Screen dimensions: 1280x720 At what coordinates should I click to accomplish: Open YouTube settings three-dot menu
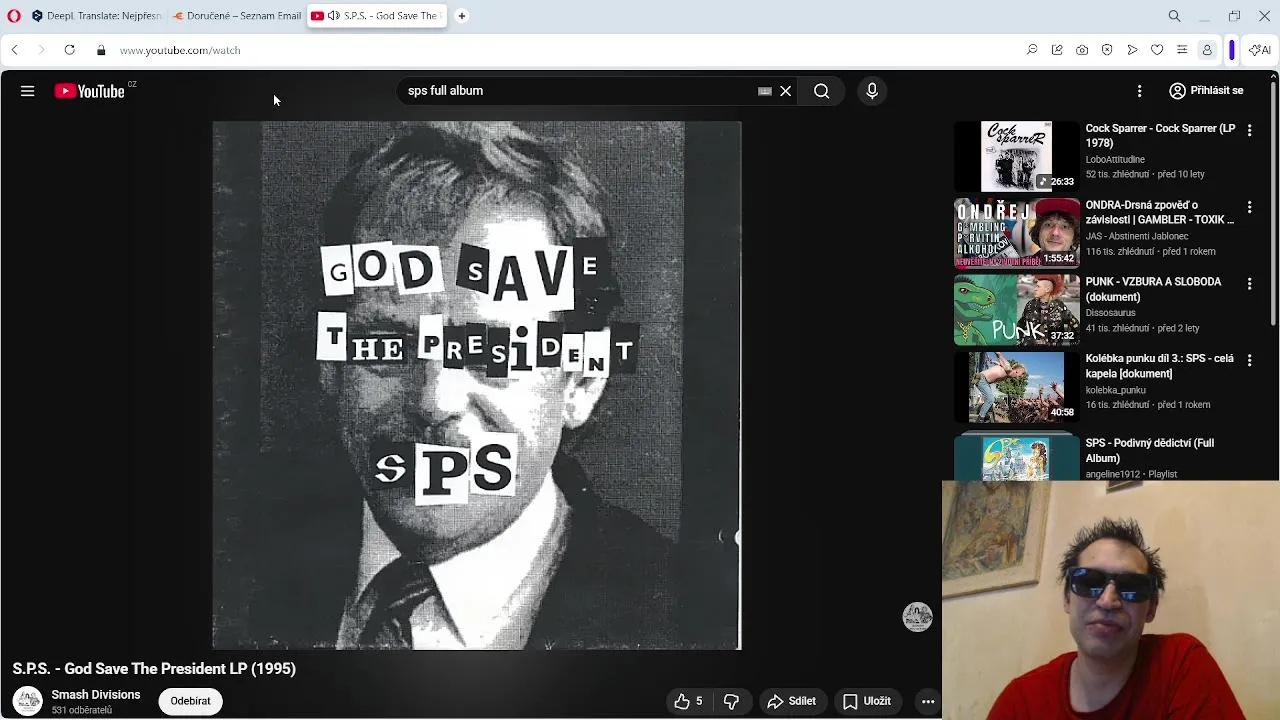[x=1139, y=91]
